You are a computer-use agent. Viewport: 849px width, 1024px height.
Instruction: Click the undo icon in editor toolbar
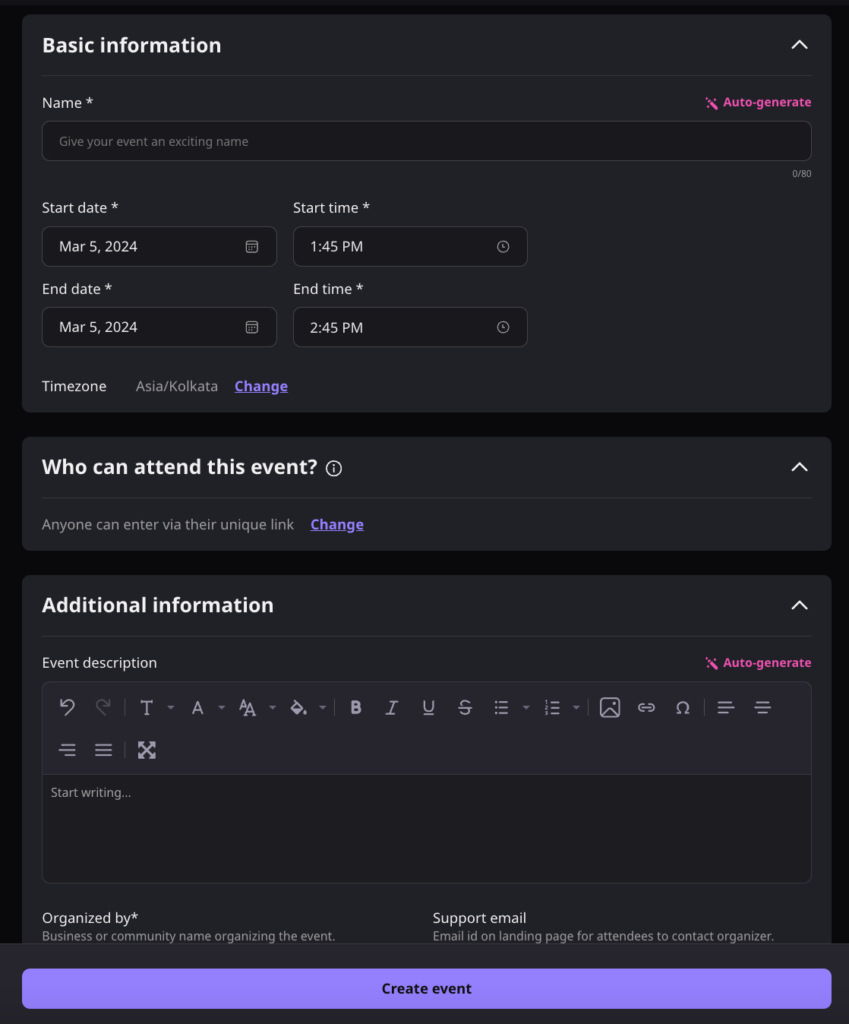click(x=67, y=707)
